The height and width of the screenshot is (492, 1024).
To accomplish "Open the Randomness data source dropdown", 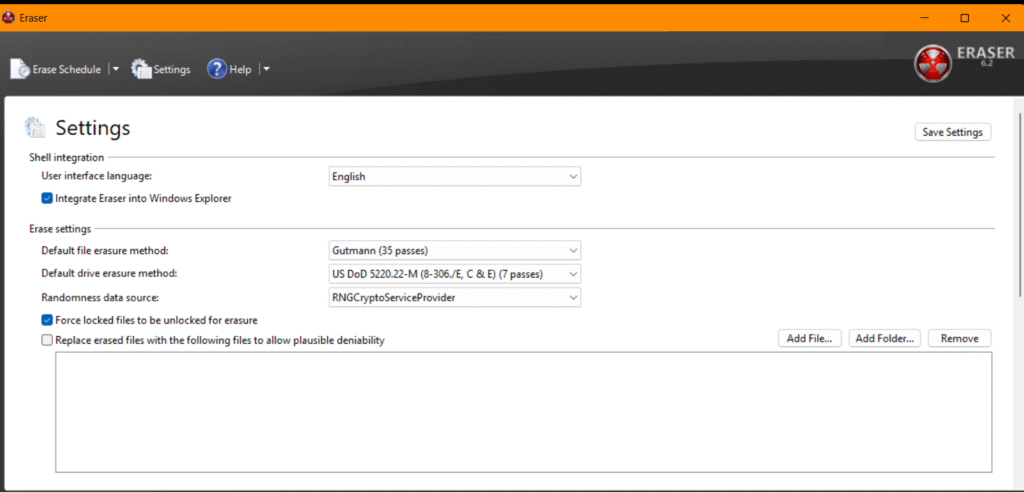I will [x=455, y=297].
